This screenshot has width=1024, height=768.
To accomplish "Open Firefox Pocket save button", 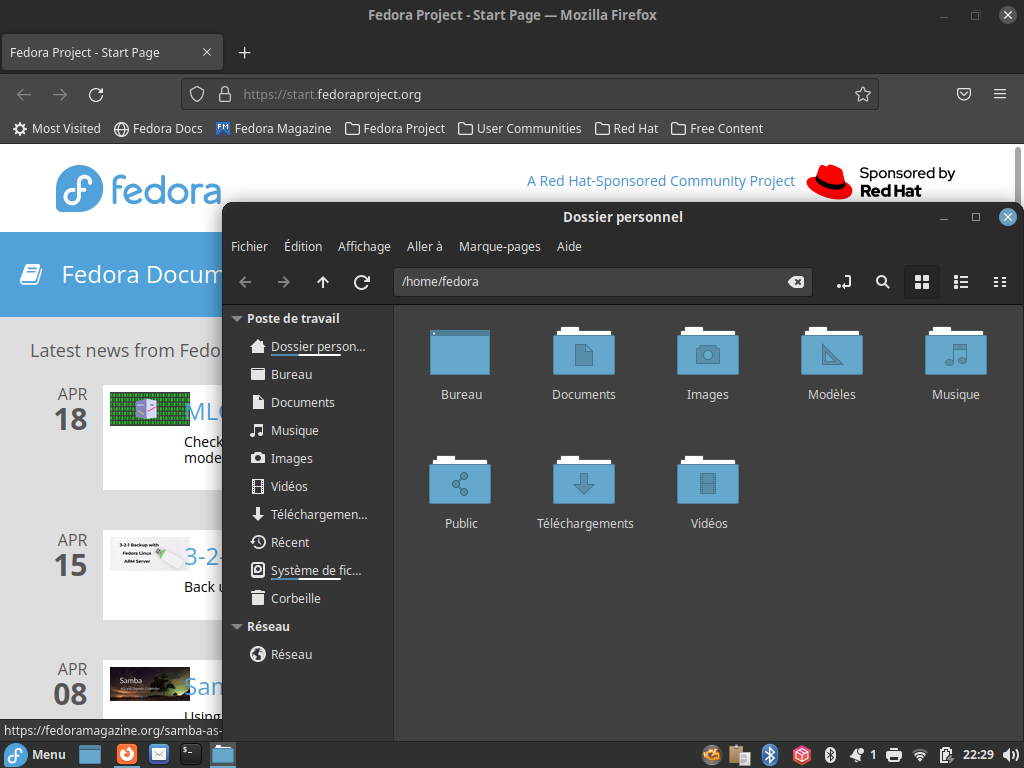I will pyautogui.click(x=964, y=95).
